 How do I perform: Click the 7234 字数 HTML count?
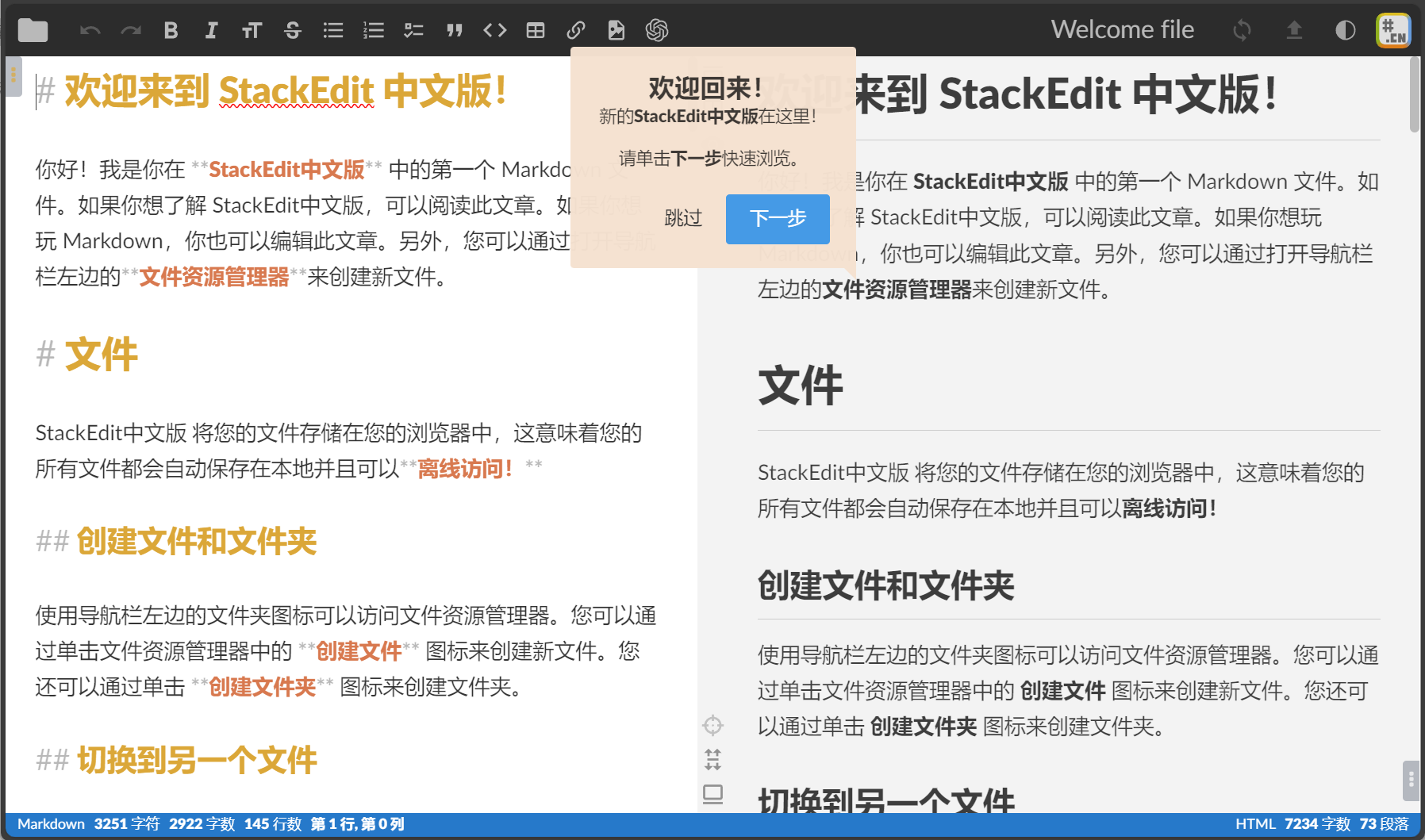[x=1318, y=824]
